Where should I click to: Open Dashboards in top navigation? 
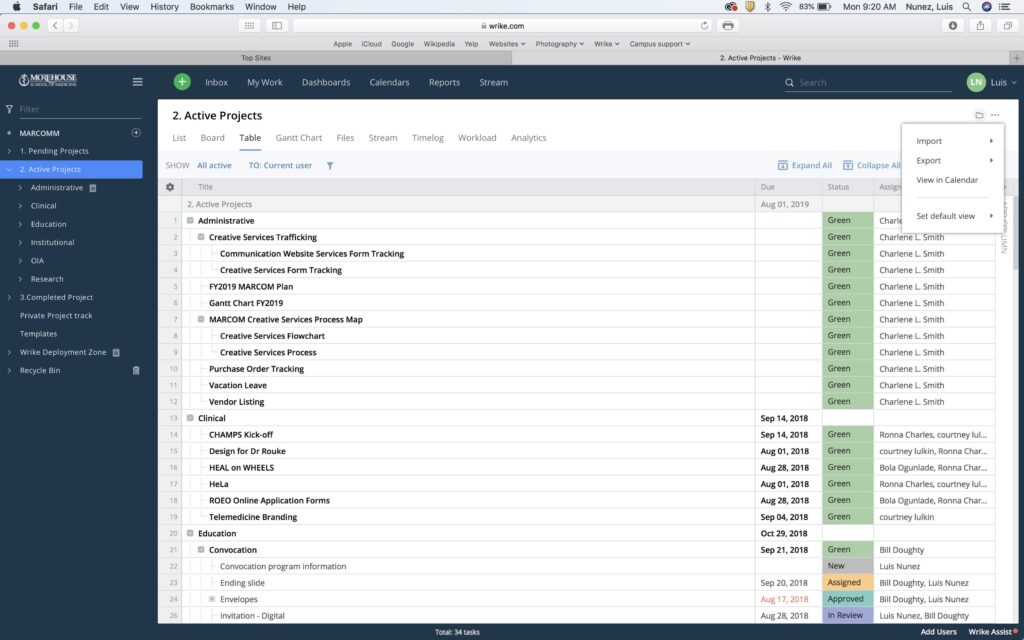point(326,82)
